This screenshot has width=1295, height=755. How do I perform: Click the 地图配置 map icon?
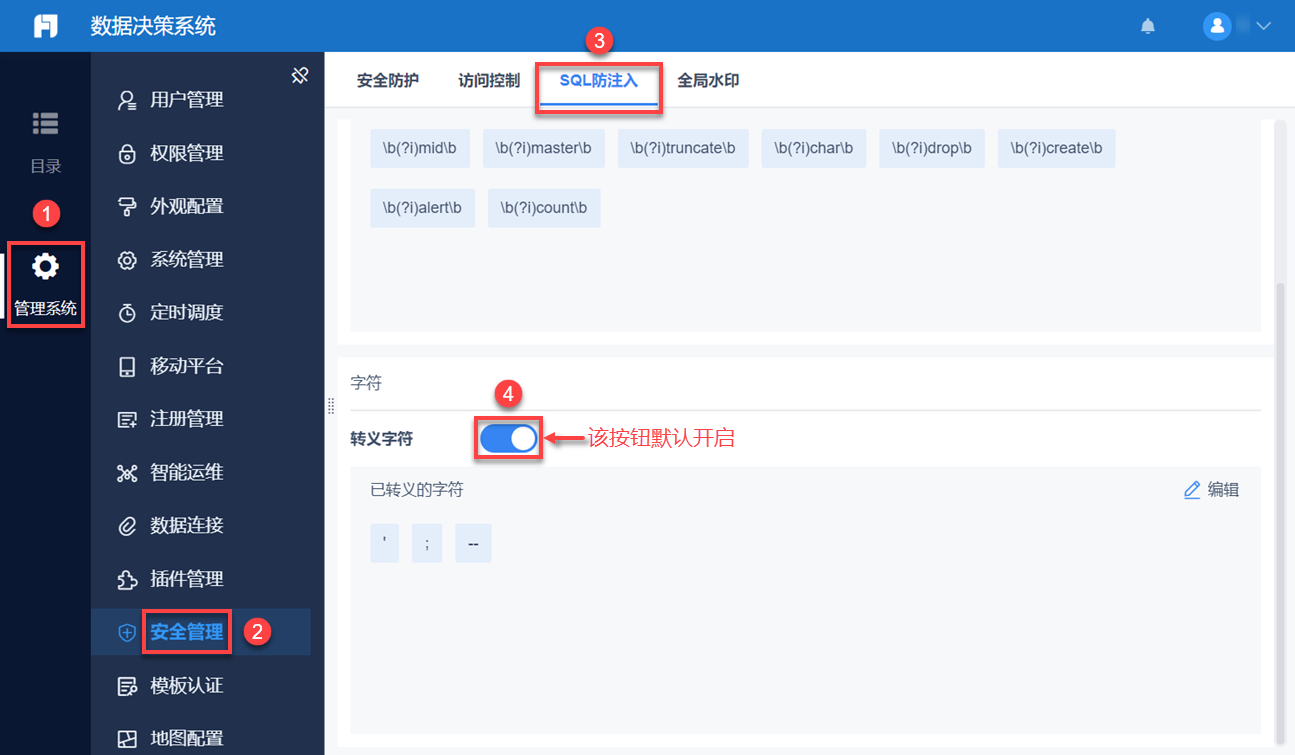127,739
